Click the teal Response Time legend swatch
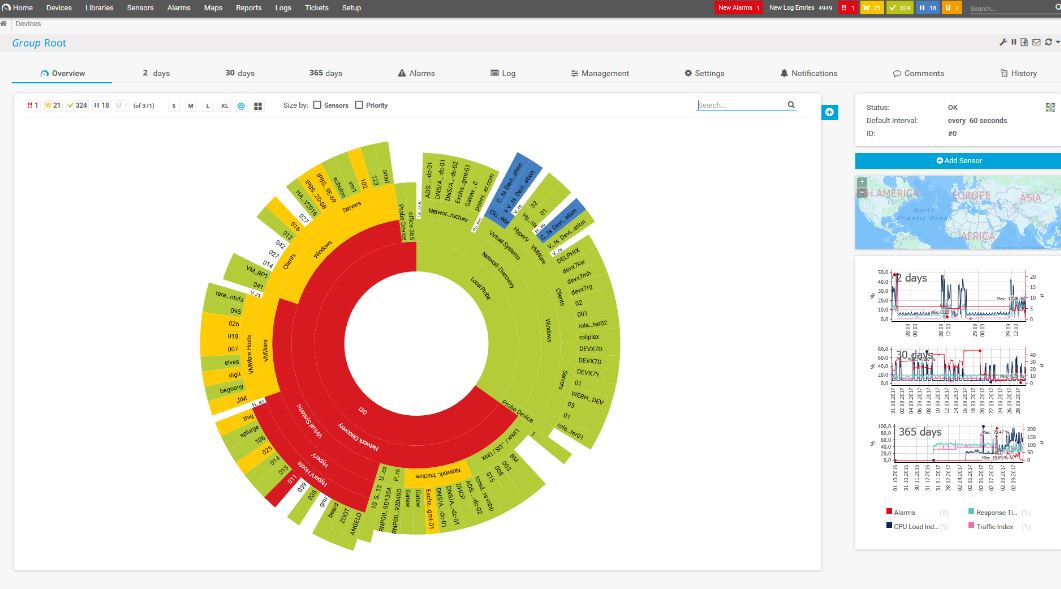The image size is (1061, 589). click(971, 511)
